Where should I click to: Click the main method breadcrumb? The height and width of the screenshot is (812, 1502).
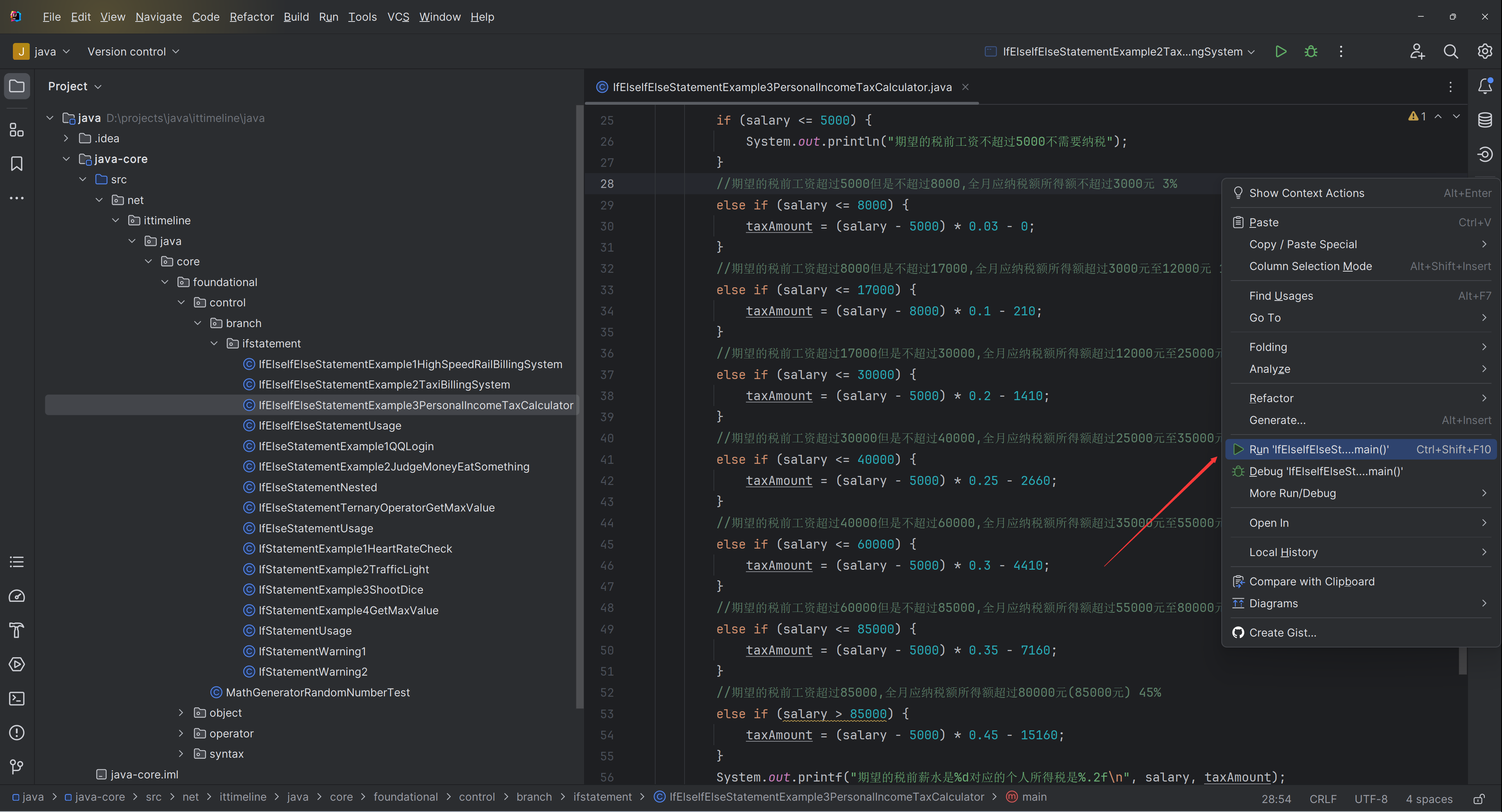click(1027, 797)
